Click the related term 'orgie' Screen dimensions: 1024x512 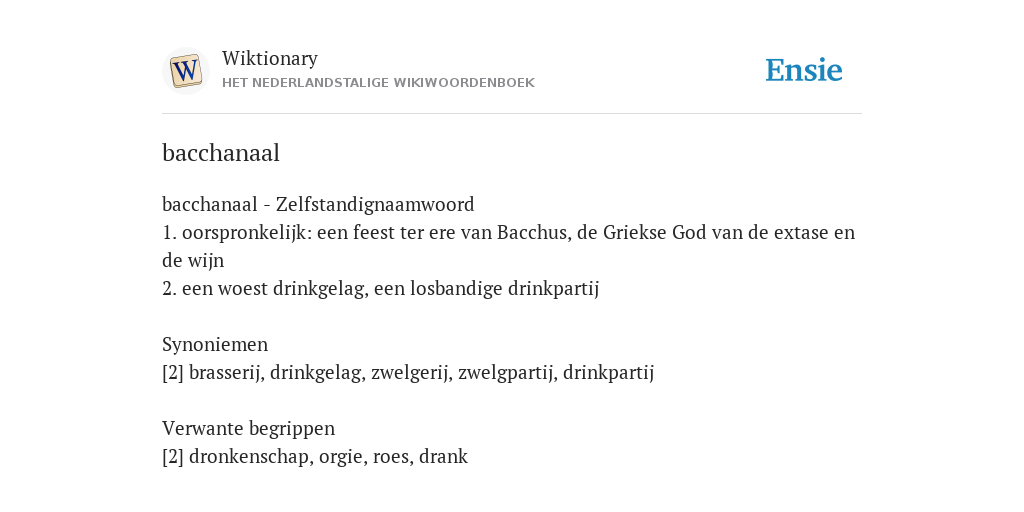coord(343,456)
